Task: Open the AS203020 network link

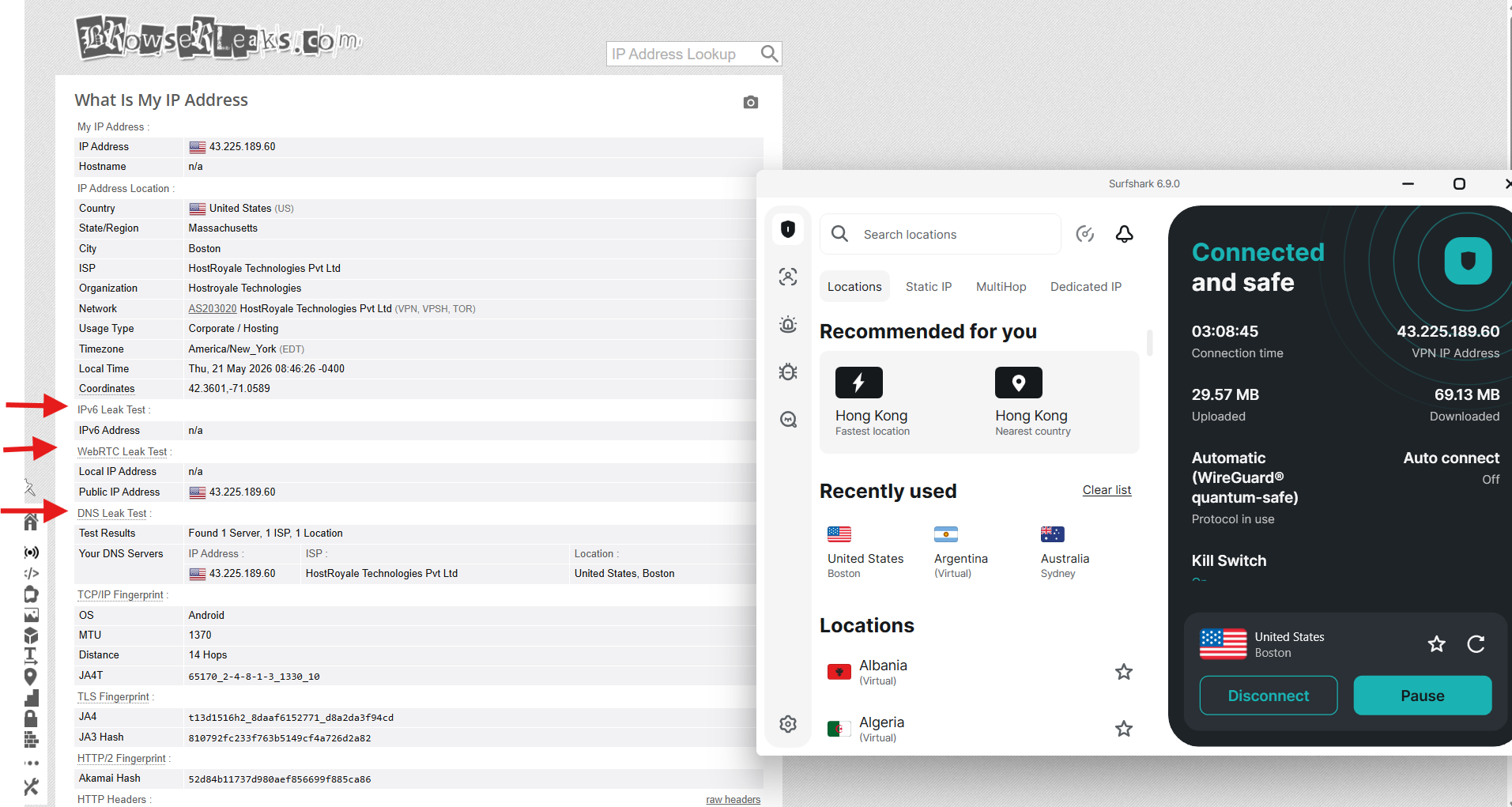Action: 213,308
